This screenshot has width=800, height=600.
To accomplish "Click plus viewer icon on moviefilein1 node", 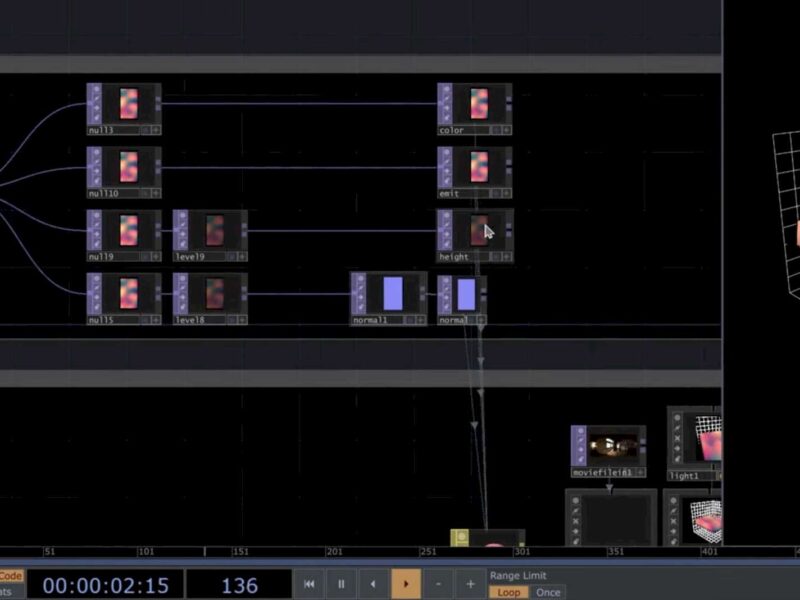I will [x=640, y=472].
